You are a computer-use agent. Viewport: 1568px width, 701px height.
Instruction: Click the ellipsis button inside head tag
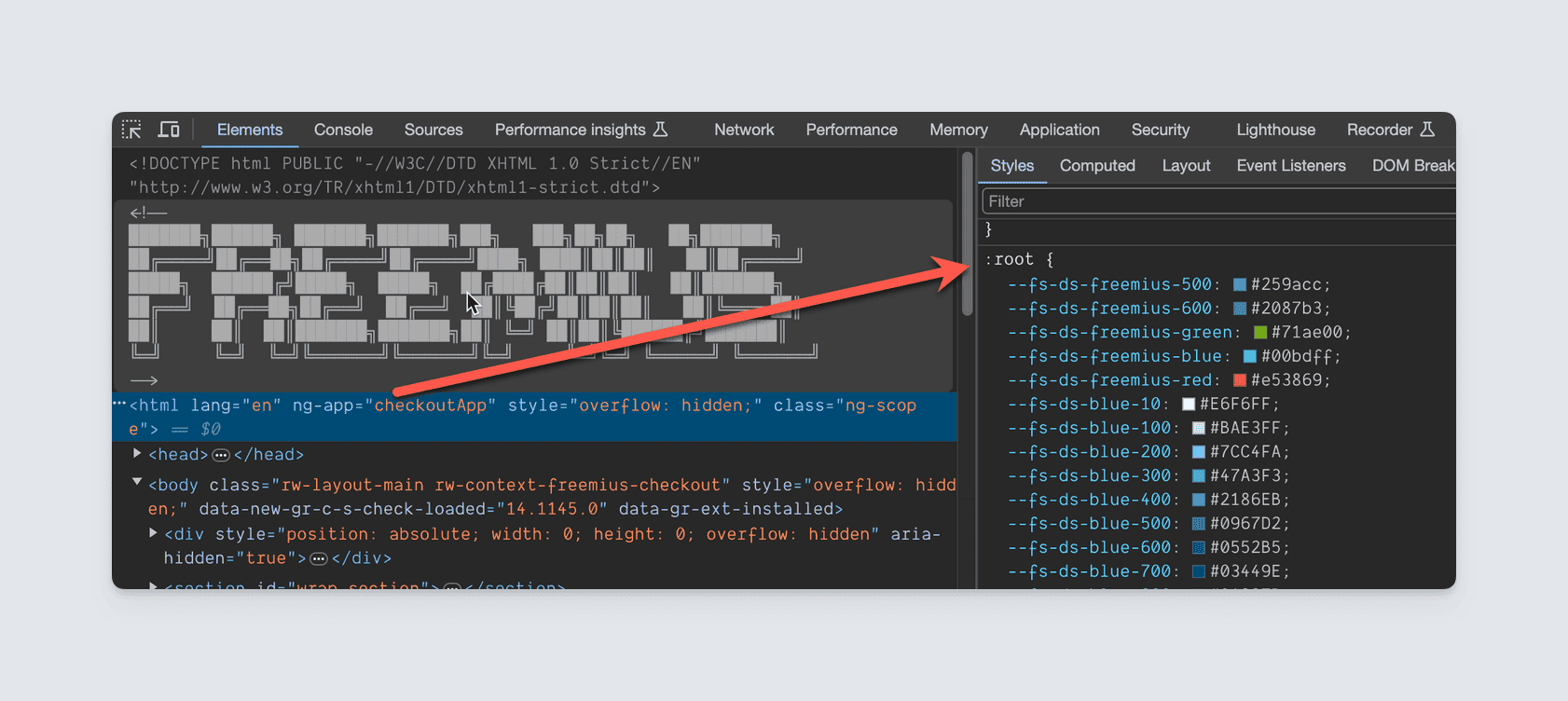[x=221, y=455]
